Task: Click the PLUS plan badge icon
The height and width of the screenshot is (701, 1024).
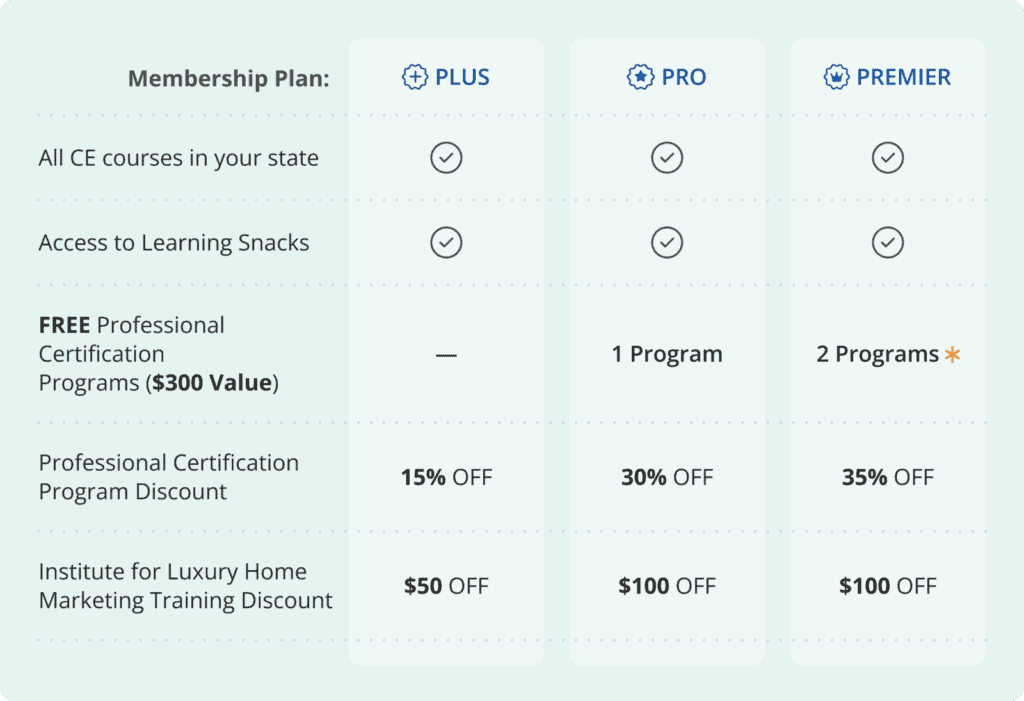Action: 414,77
